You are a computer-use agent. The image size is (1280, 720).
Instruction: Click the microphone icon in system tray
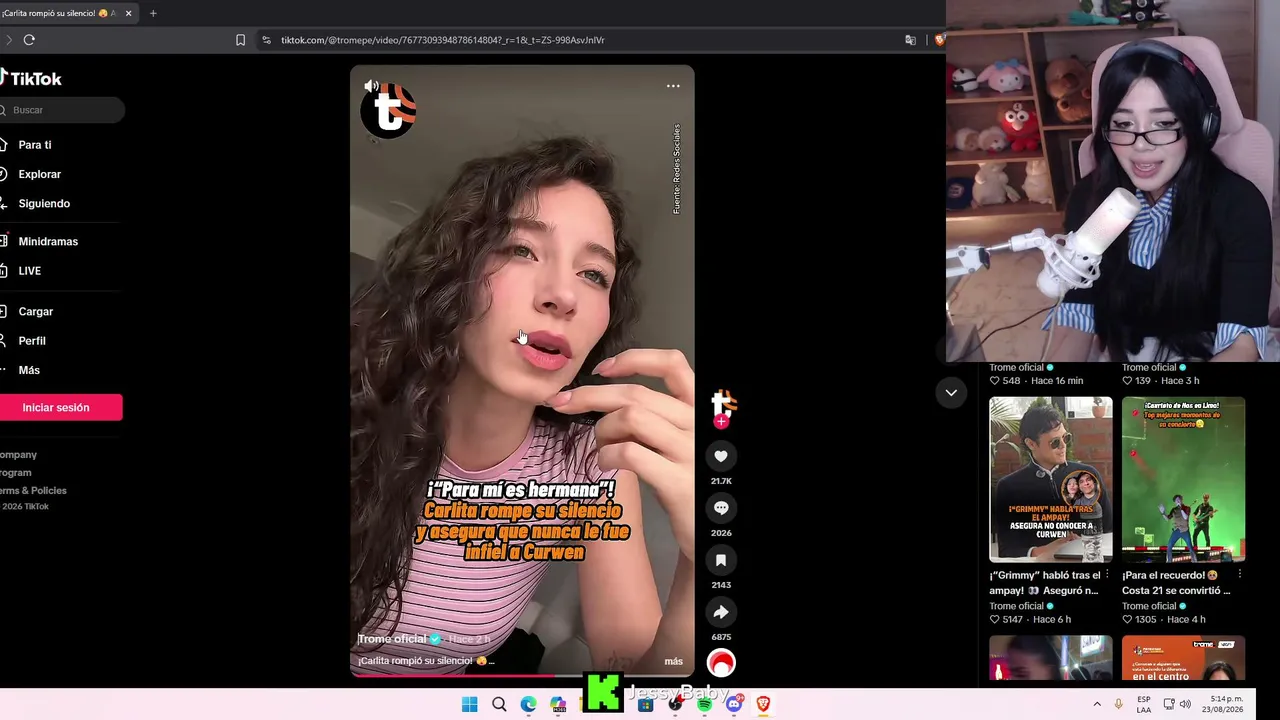click(x=1119, y=704)
